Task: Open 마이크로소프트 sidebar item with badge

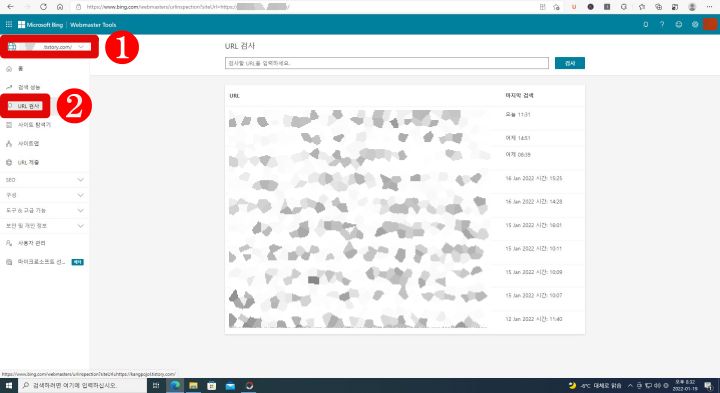Action: [45, 262]
